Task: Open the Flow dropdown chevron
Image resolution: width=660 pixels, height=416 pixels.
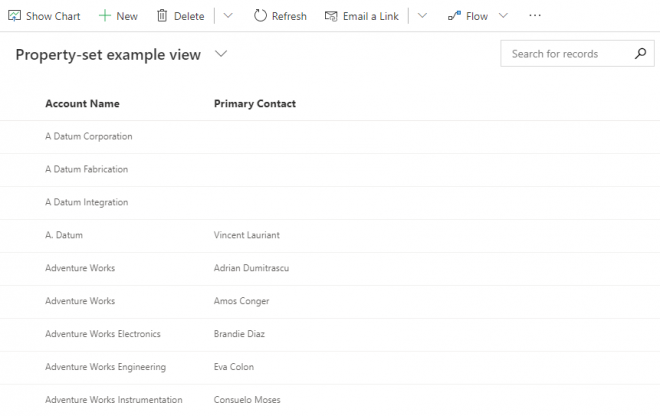Action: pyautogui.click(x=503, y=16)
